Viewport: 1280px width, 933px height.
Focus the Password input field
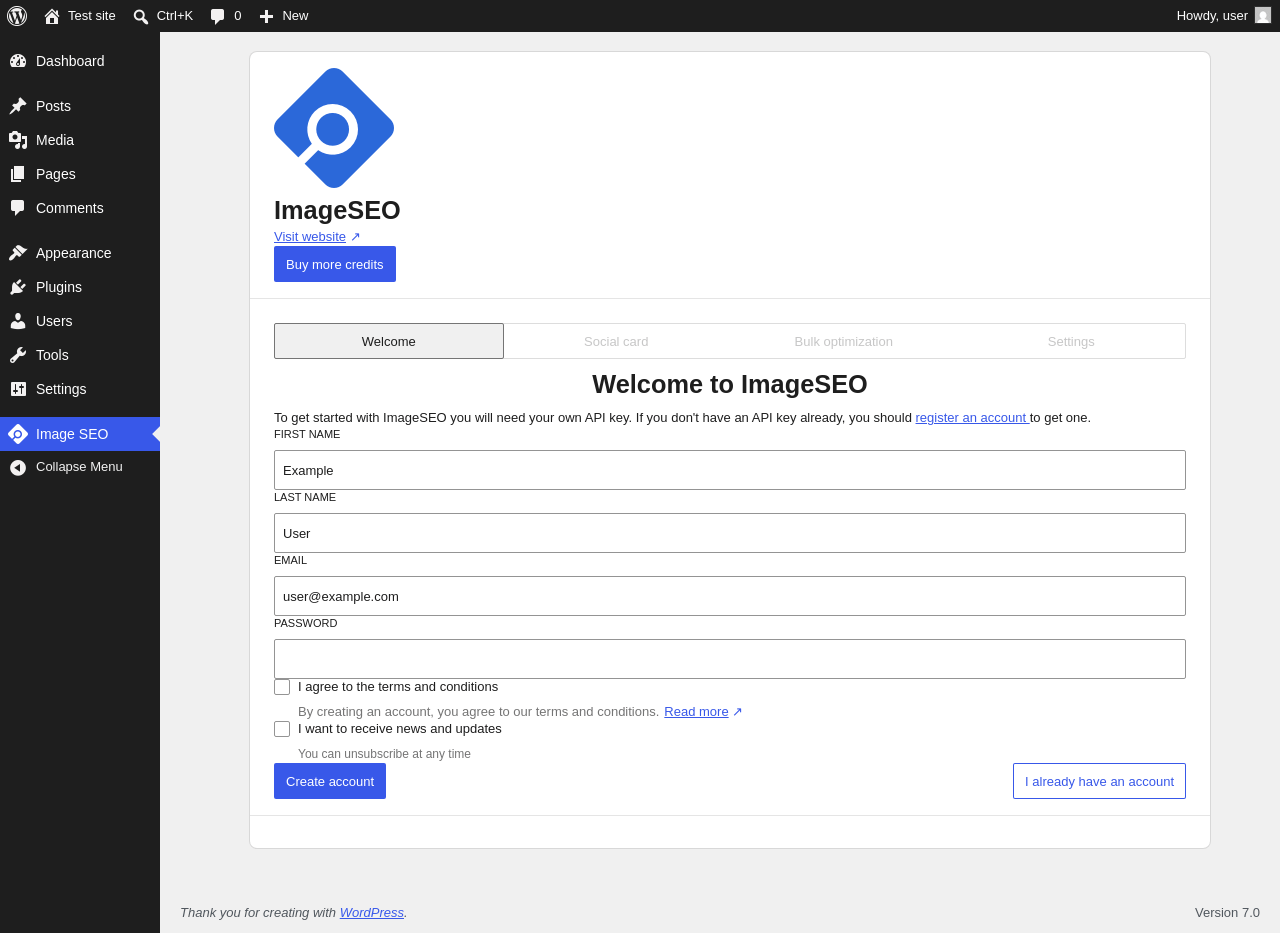tap(730, 659)
